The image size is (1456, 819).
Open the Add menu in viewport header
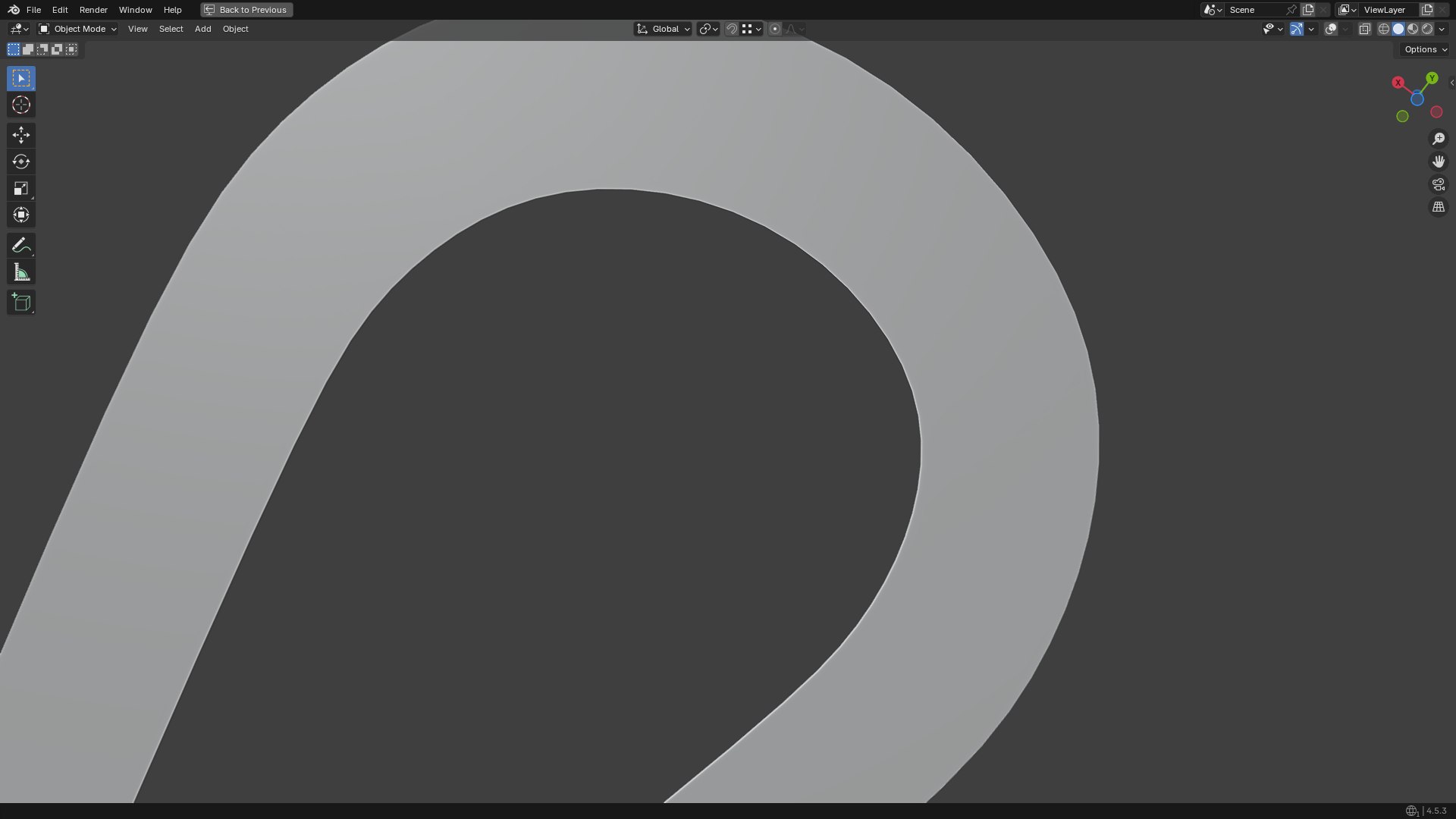pos(202,29)
